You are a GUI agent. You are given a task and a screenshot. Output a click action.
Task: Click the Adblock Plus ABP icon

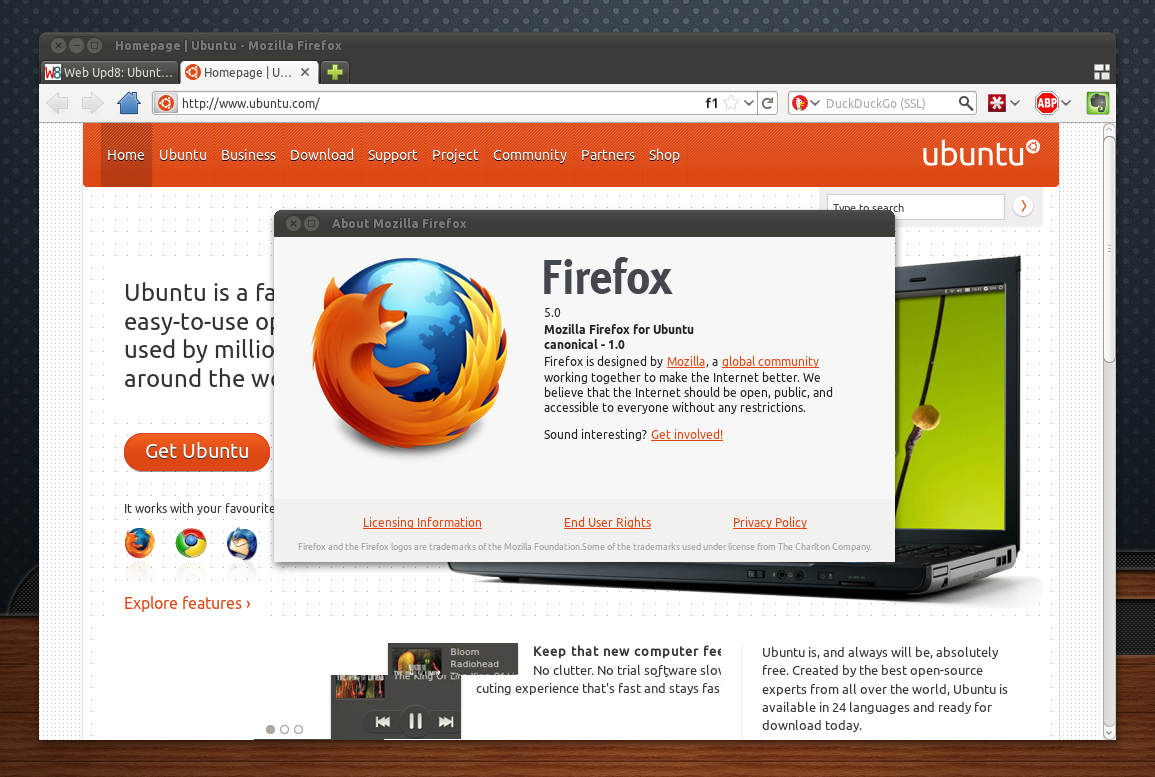pyautogui.click(x=1047, y=103)
